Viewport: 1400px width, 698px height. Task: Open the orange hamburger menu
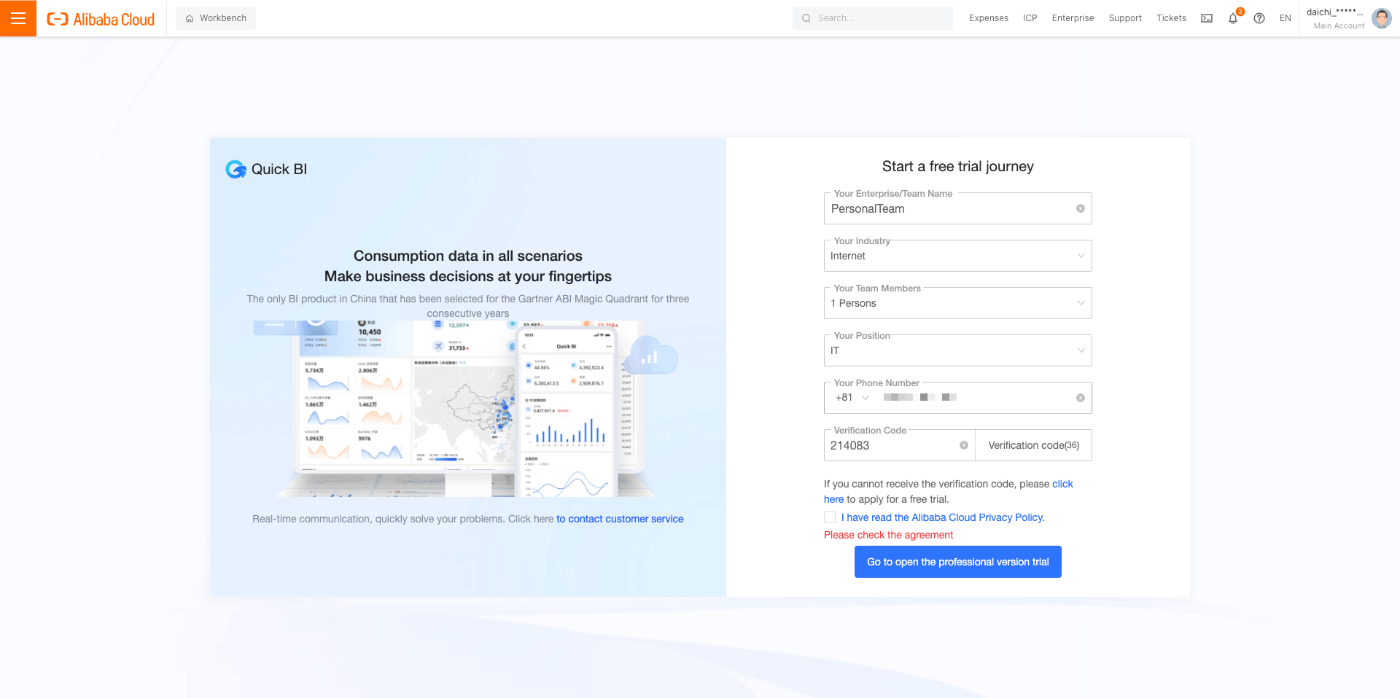pos(18,18)
